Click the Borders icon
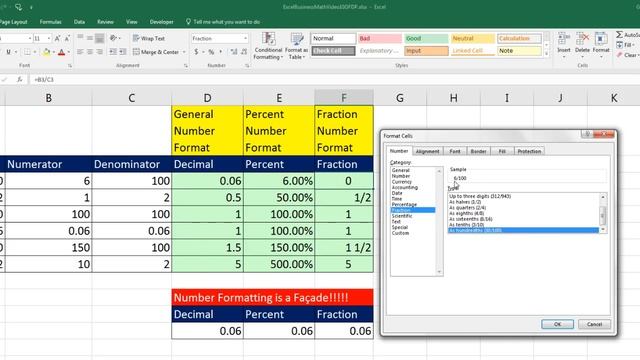The image size is (640, 360). [x=27, y=52]
